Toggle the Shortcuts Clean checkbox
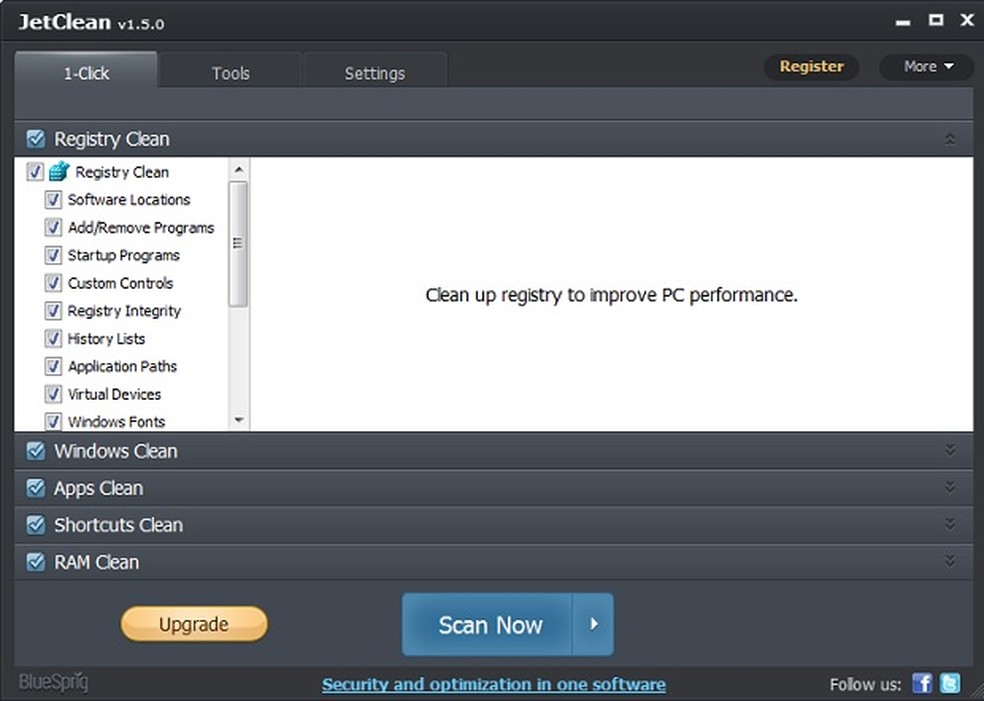 tap(36, 525)
